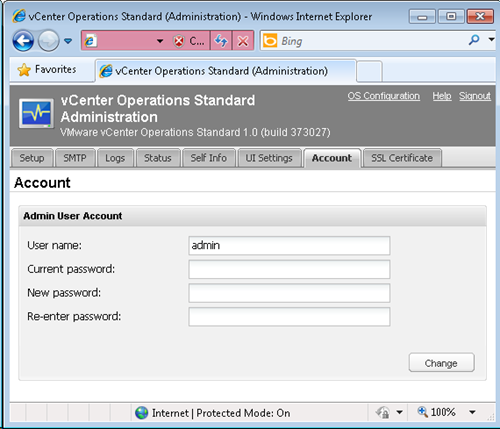Click the vCenter Operations monitor logo

tap(36, 113)
